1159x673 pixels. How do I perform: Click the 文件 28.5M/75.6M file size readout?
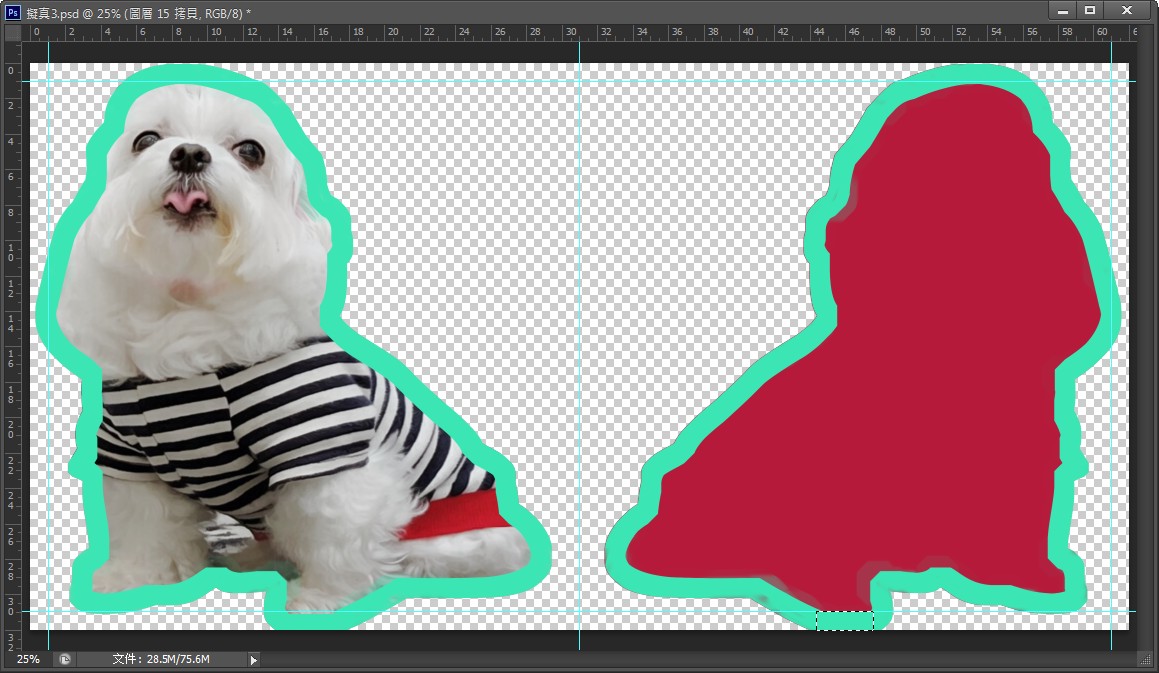[160, 660]
